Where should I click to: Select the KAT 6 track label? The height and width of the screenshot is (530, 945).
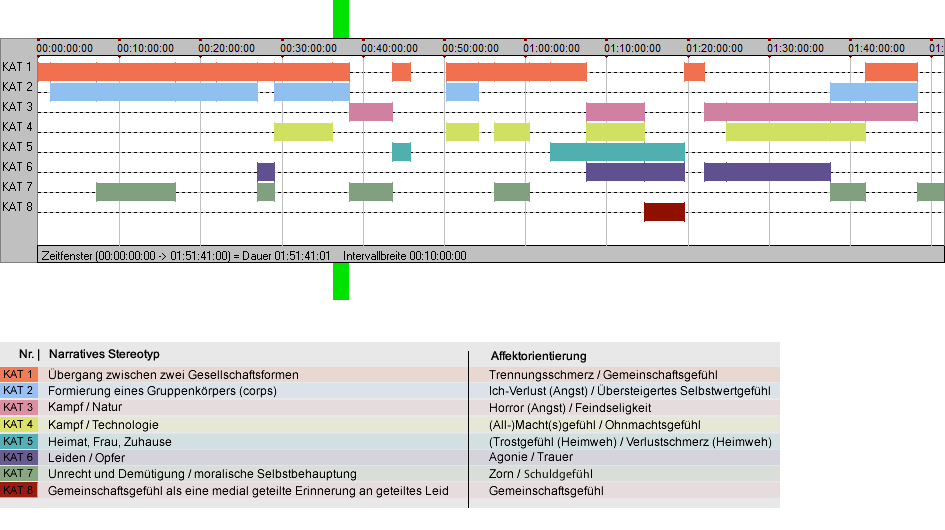(x=17, y=166)
